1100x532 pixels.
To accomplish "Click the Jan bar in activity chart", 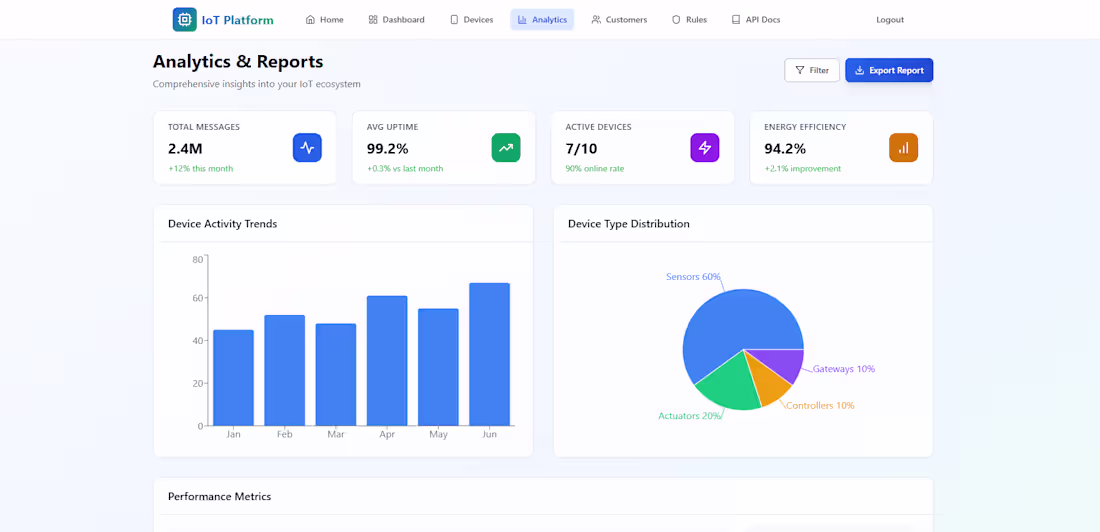I will [234, 378].
